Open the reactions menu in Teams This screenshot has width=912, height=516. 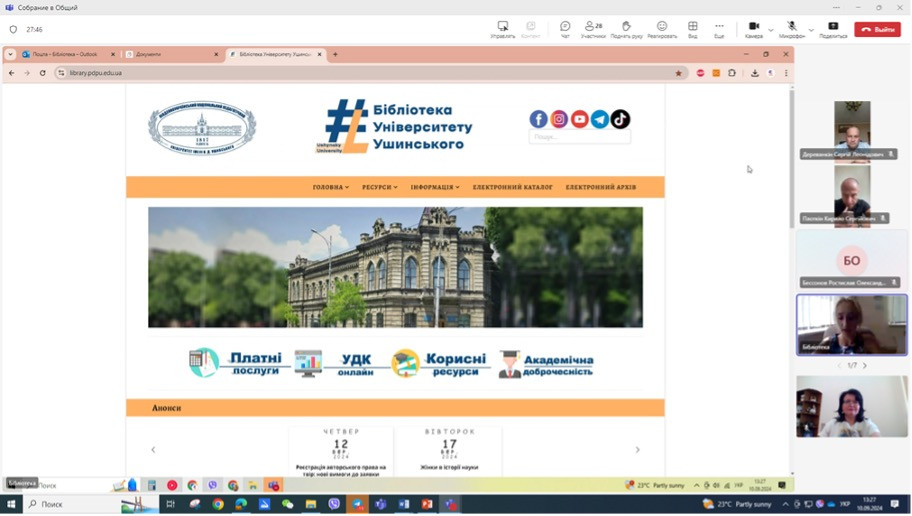[662, 29]
